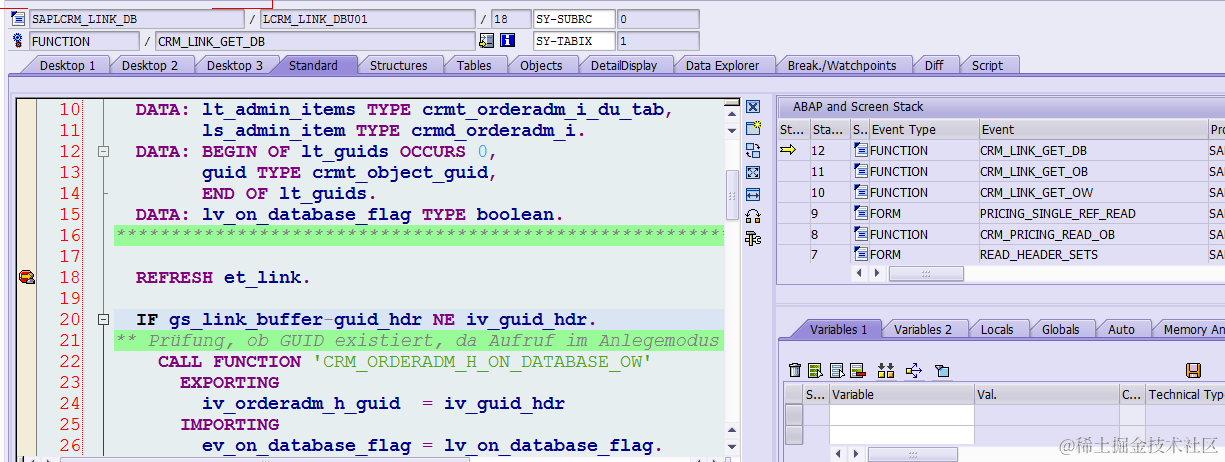Click the yellow arrow active stack indicator
The width and height of the screenshot is (1225, 462).
point(789,150)
